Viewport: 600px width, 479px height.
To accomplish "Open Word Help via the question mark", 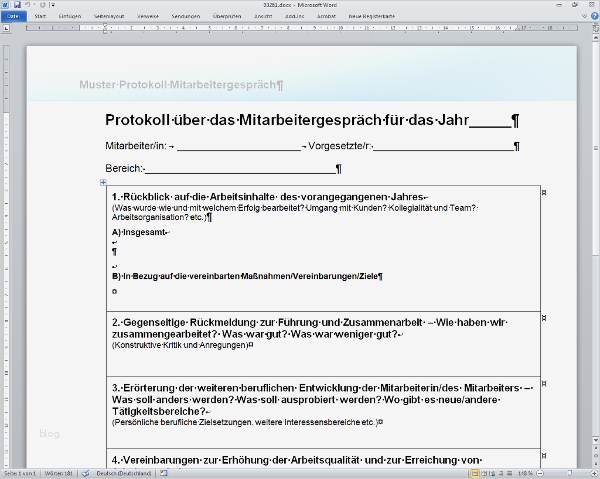I will [x=595, y=16].
